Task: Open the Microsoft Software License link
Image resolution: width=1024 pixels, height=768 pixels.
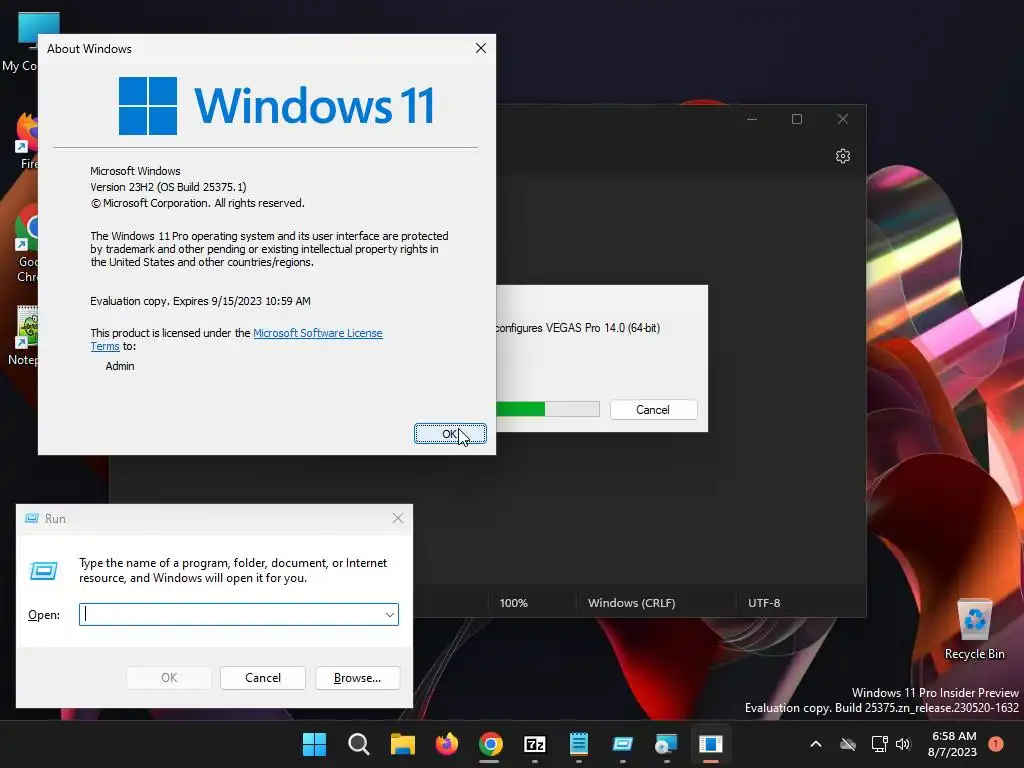Action: 317,333
